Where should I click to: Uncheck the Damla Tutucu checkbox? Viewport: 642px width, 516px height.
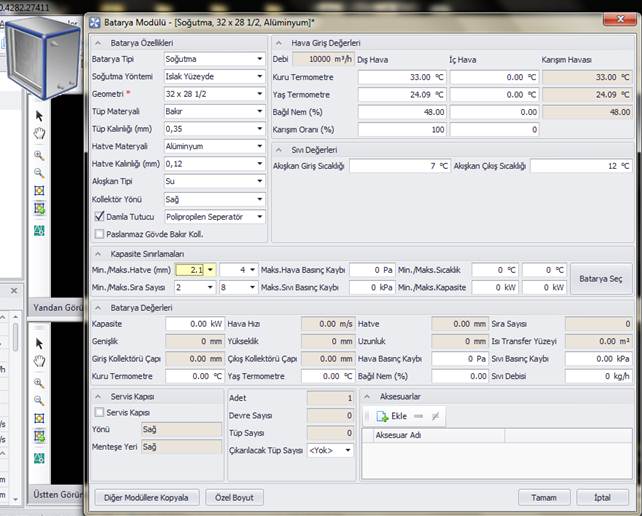99,217
